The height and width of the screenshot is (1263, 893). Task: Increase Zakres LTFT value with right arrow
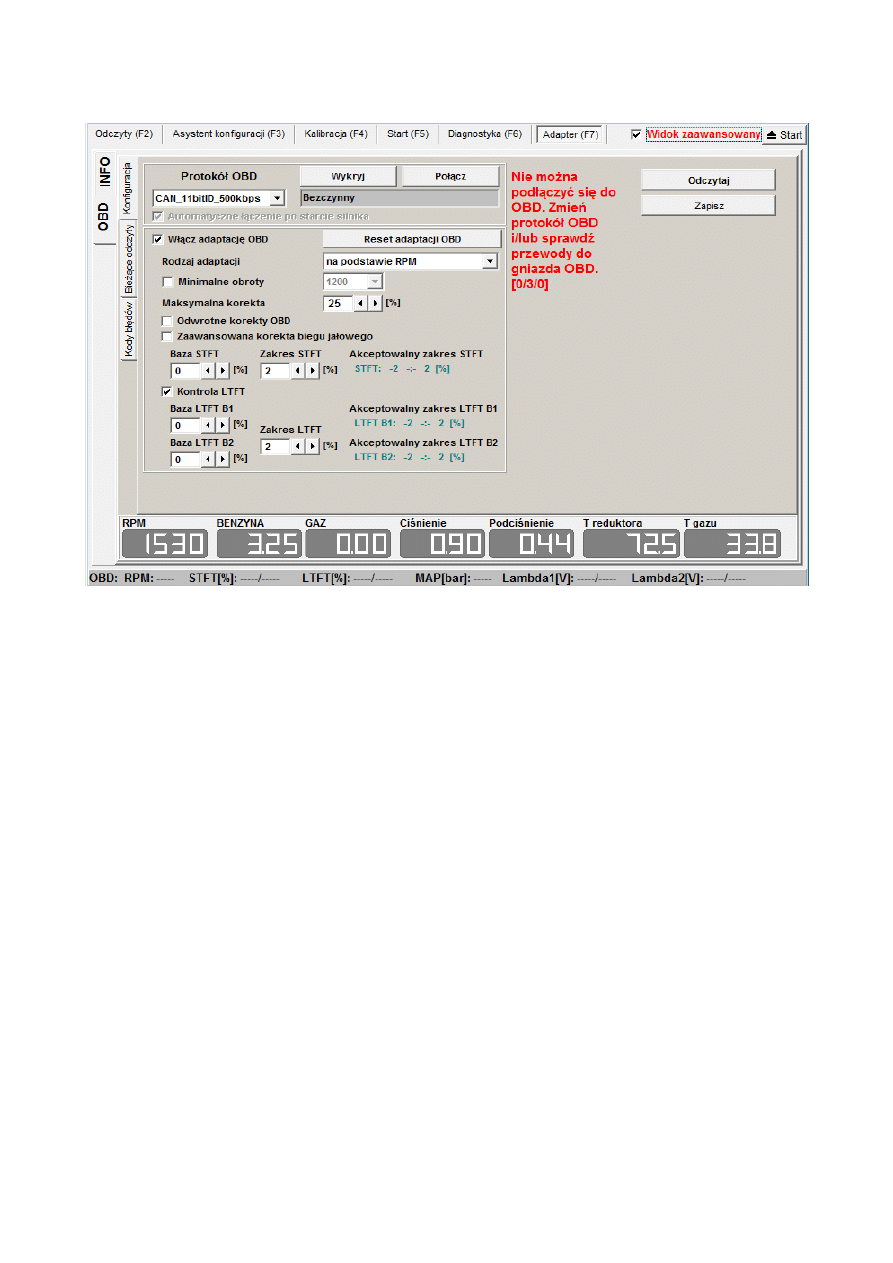click(312, 447)
